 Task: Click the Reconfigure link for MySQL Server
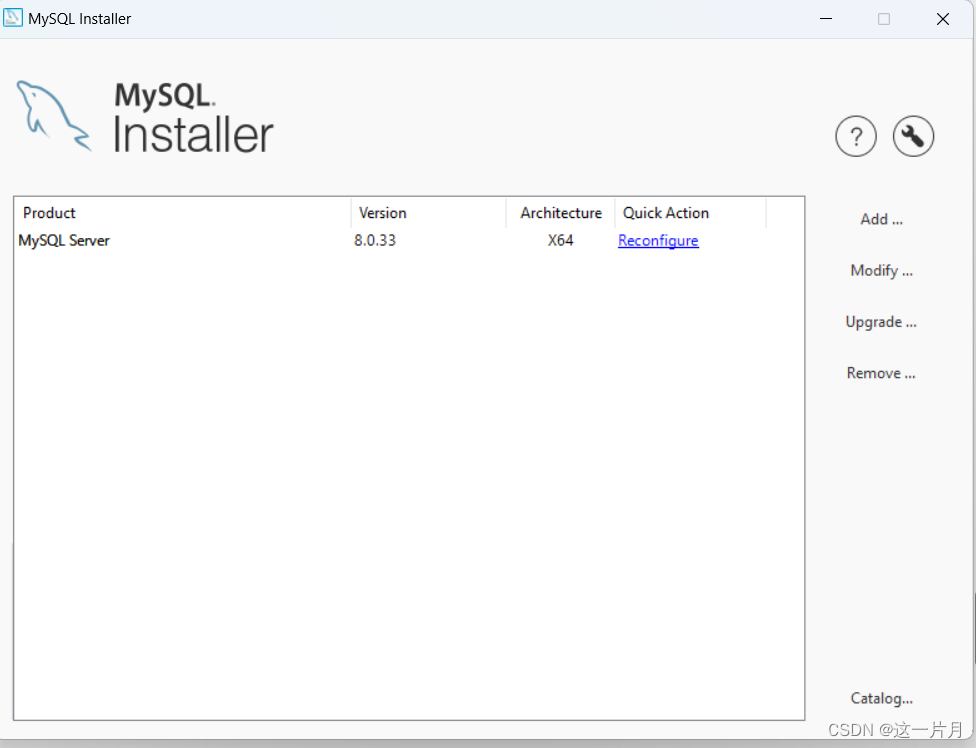[x=658, y=241]
